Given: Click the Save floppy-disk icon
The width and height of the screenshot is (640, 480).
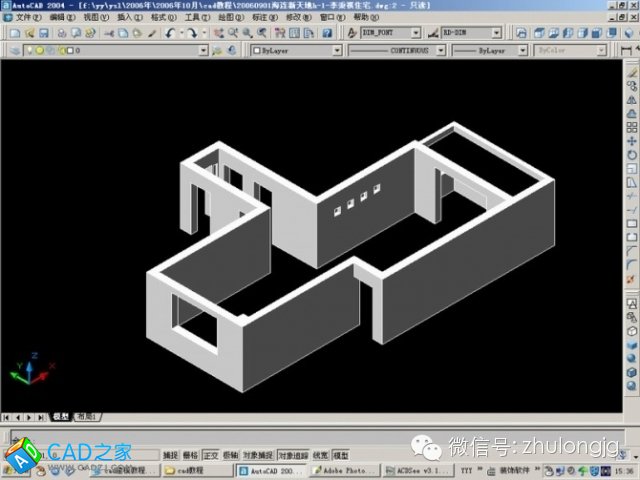Looking at the screenshot, I should click(x=43, y=33).
